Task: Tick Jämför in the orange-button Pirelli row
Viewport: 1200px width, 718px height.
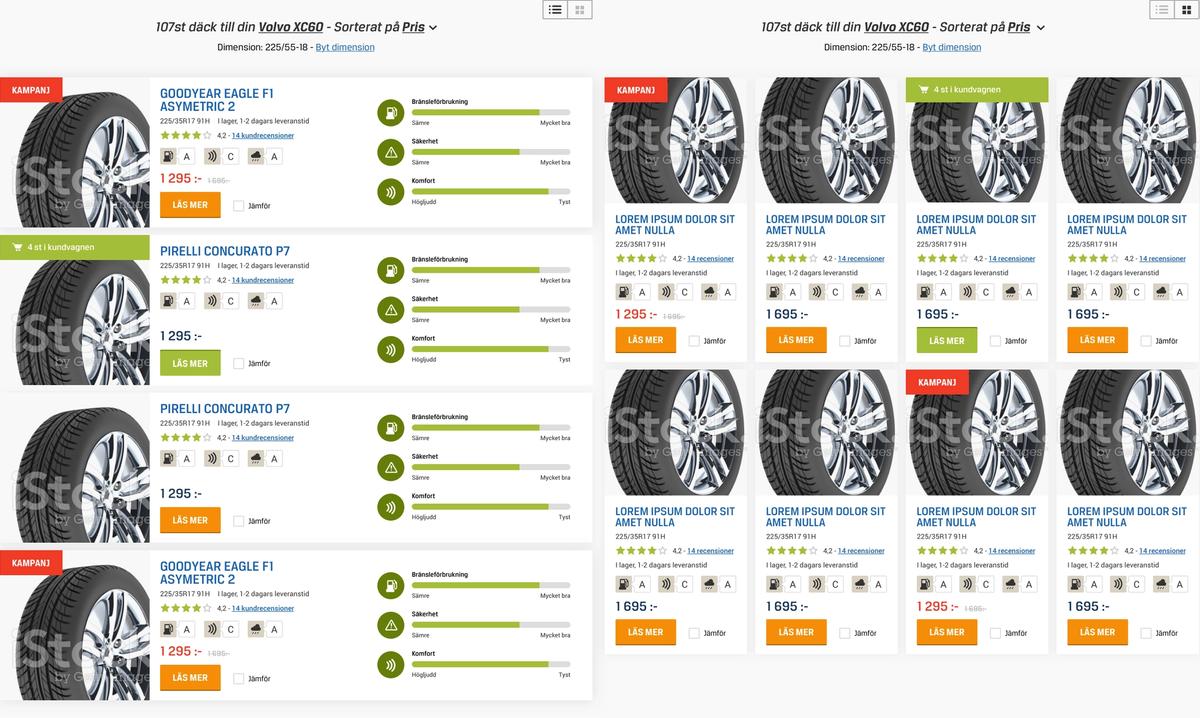Action: pos(238,521)
